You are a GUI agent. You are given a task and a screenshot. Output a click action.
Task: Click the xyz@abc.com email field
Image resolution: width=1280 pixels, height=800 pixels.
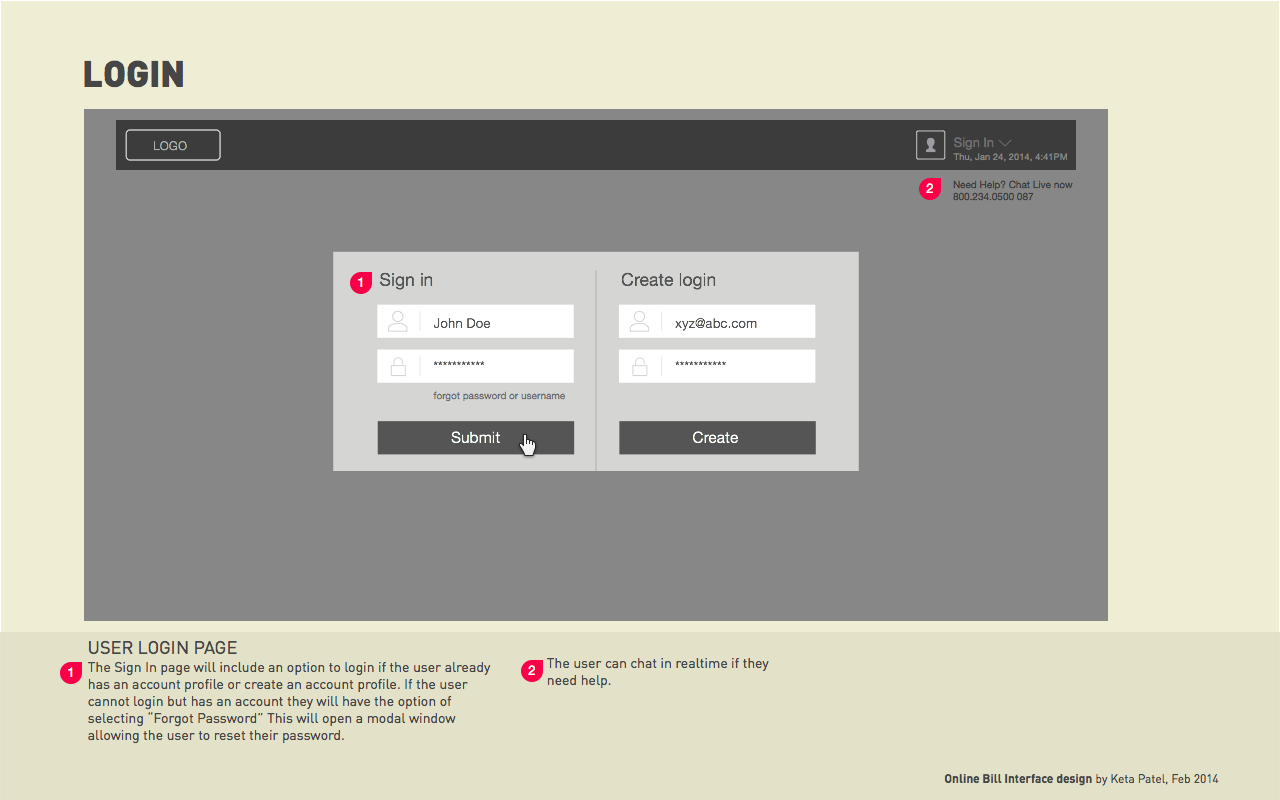pos(717,322)
